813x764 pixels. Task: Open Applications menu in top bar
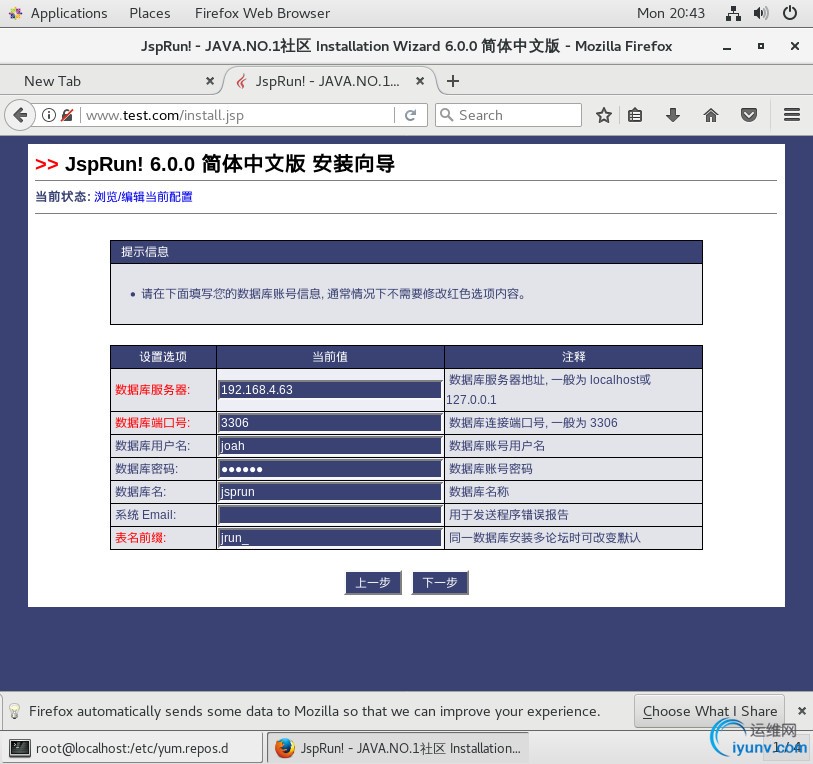[x=69, y=13]
